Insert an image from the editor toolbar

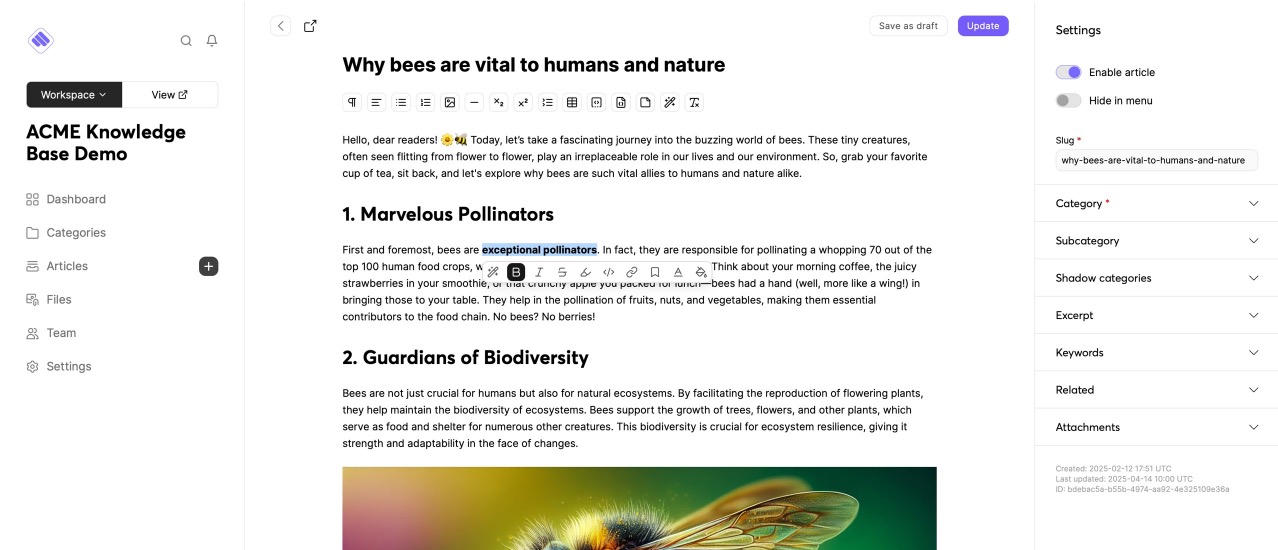point(450,102)
